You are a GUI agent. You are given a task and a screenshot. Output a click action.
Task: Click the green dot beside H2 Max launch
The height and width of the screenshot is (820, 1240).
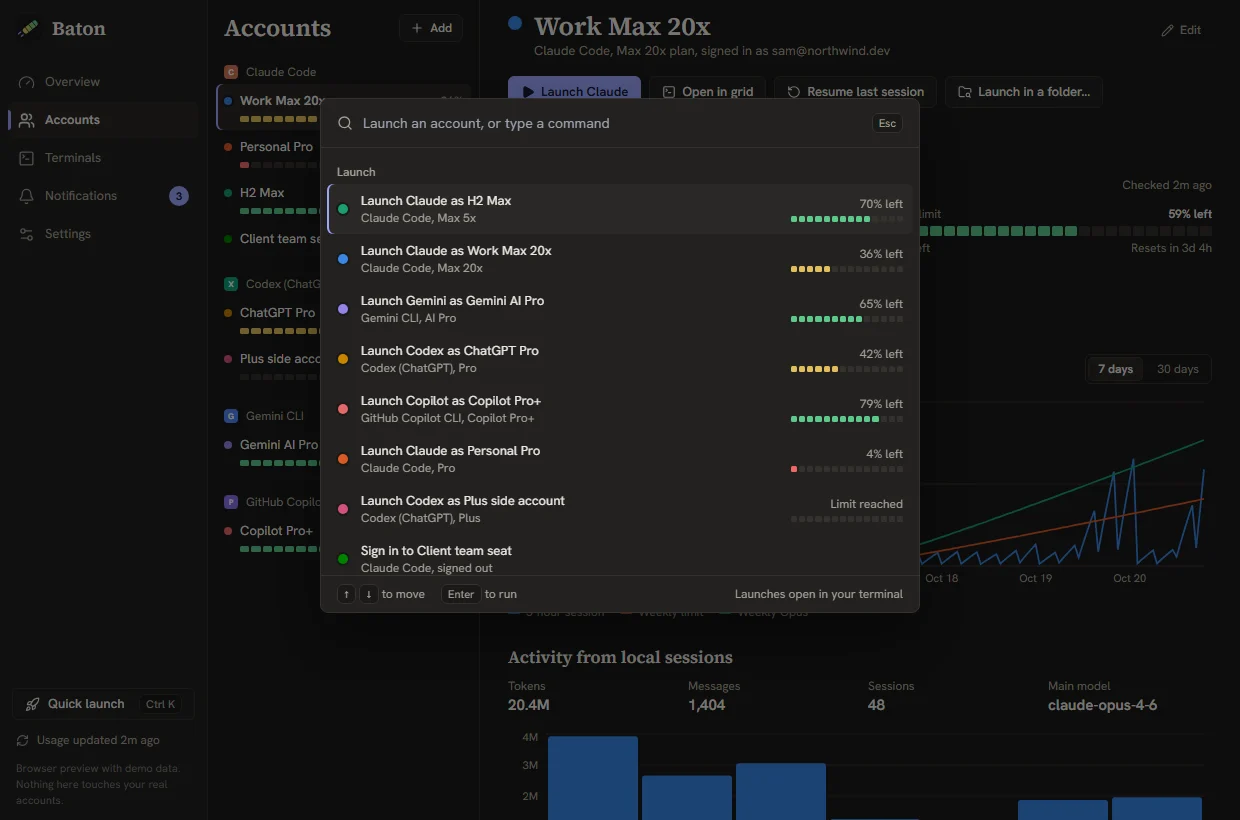(343, 209)
